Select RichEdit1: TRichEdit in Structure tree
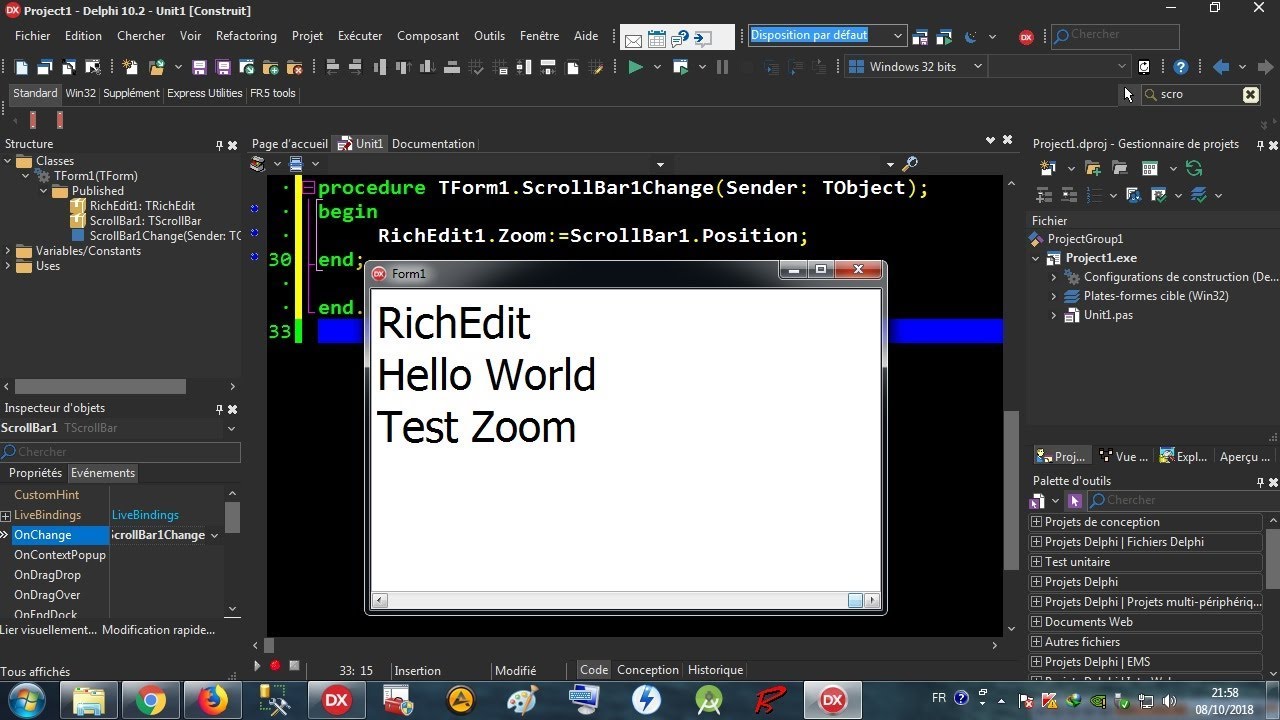Image resolution: width=1280 pixels, height=720 pixels. (x=142, y=206)
